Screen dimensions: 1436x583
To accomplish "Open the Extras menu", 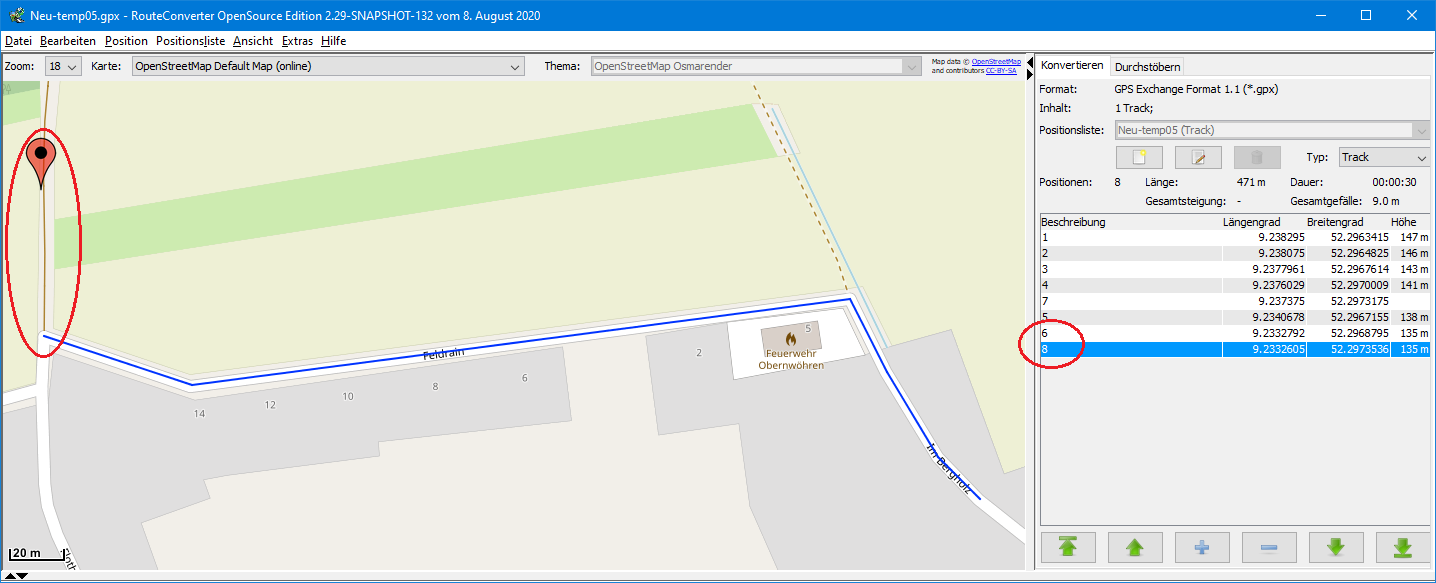I will (x=297, y=41).
